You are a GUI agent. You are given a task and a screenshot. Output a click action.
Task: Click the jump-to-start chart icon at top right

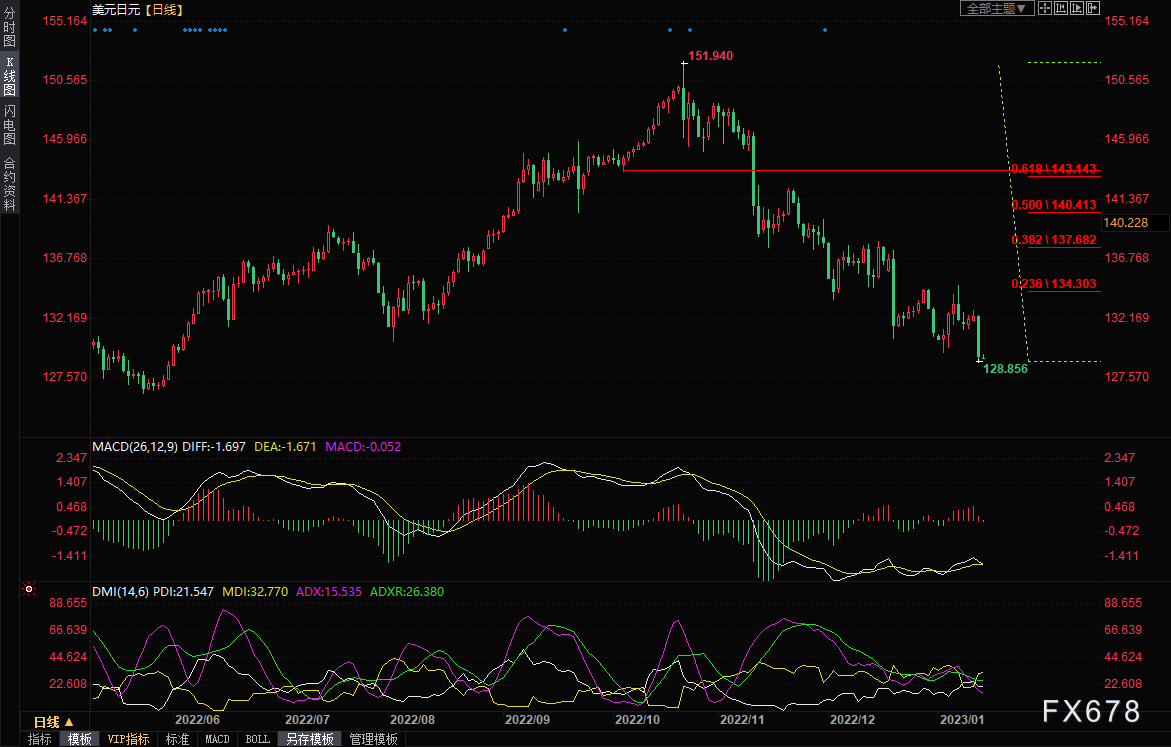point(1059,8)
